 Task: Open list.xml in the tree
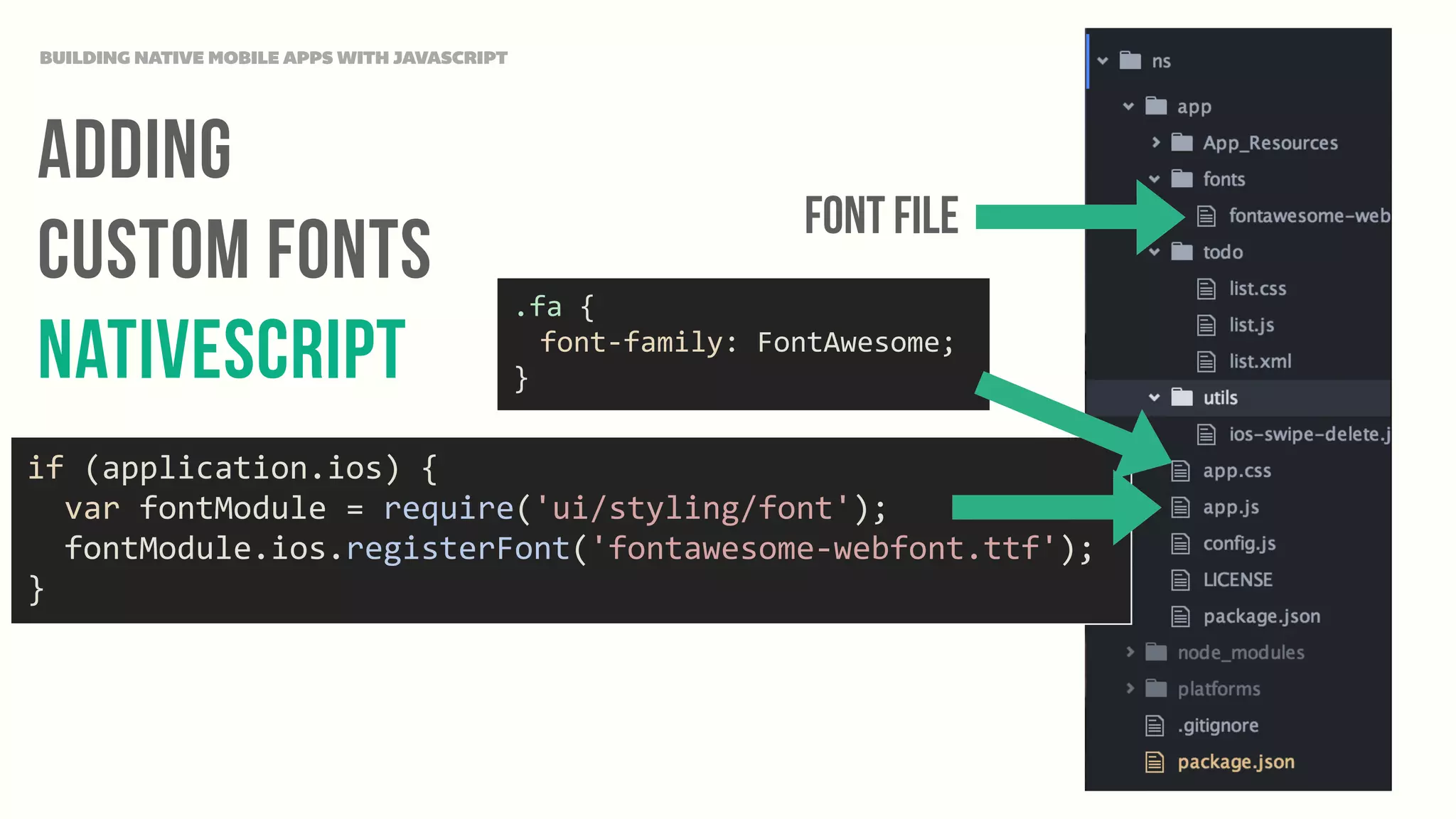tap(1260, 361)
